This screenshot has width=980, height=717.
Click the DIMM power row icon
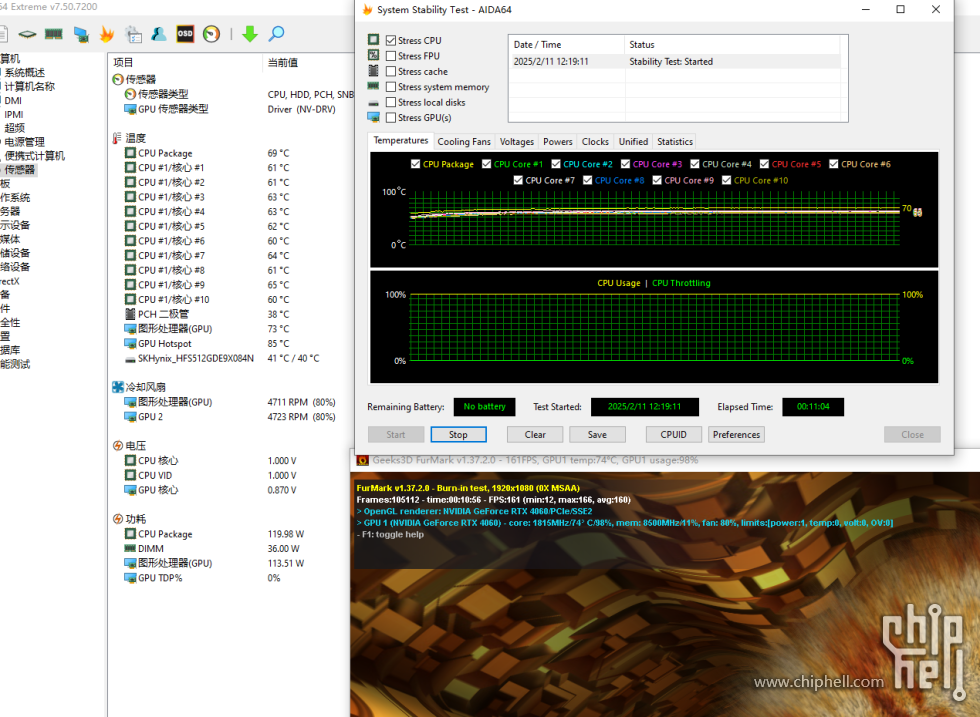(130, 548)
